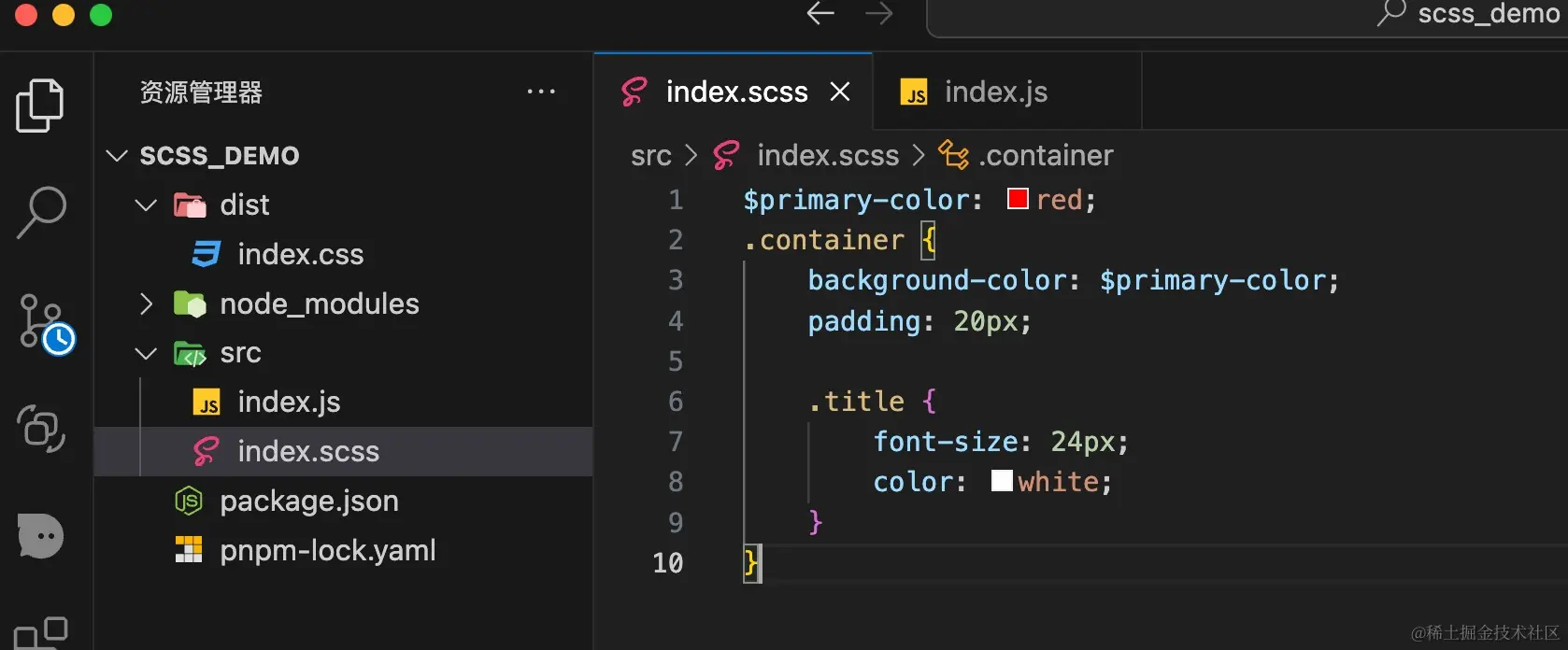
Task: Click the 资源管理器 panel title
Action: (x=201, y=92)
